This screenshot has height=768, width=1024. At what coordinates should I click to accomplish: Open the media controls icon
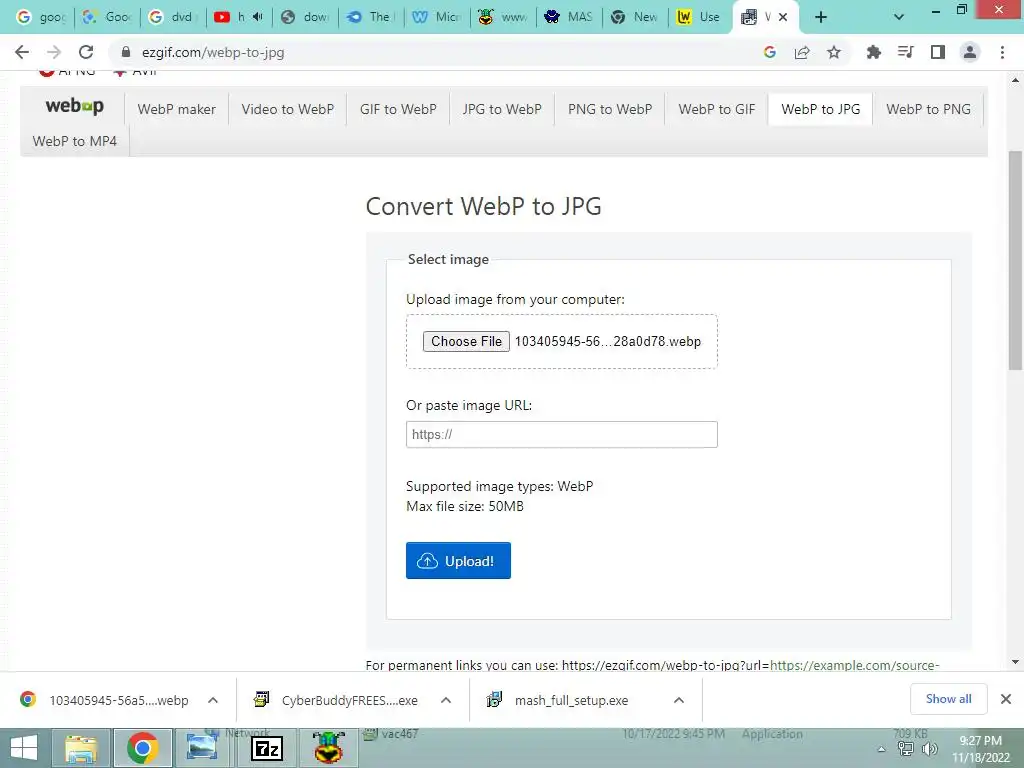click(x=905, y=52)
